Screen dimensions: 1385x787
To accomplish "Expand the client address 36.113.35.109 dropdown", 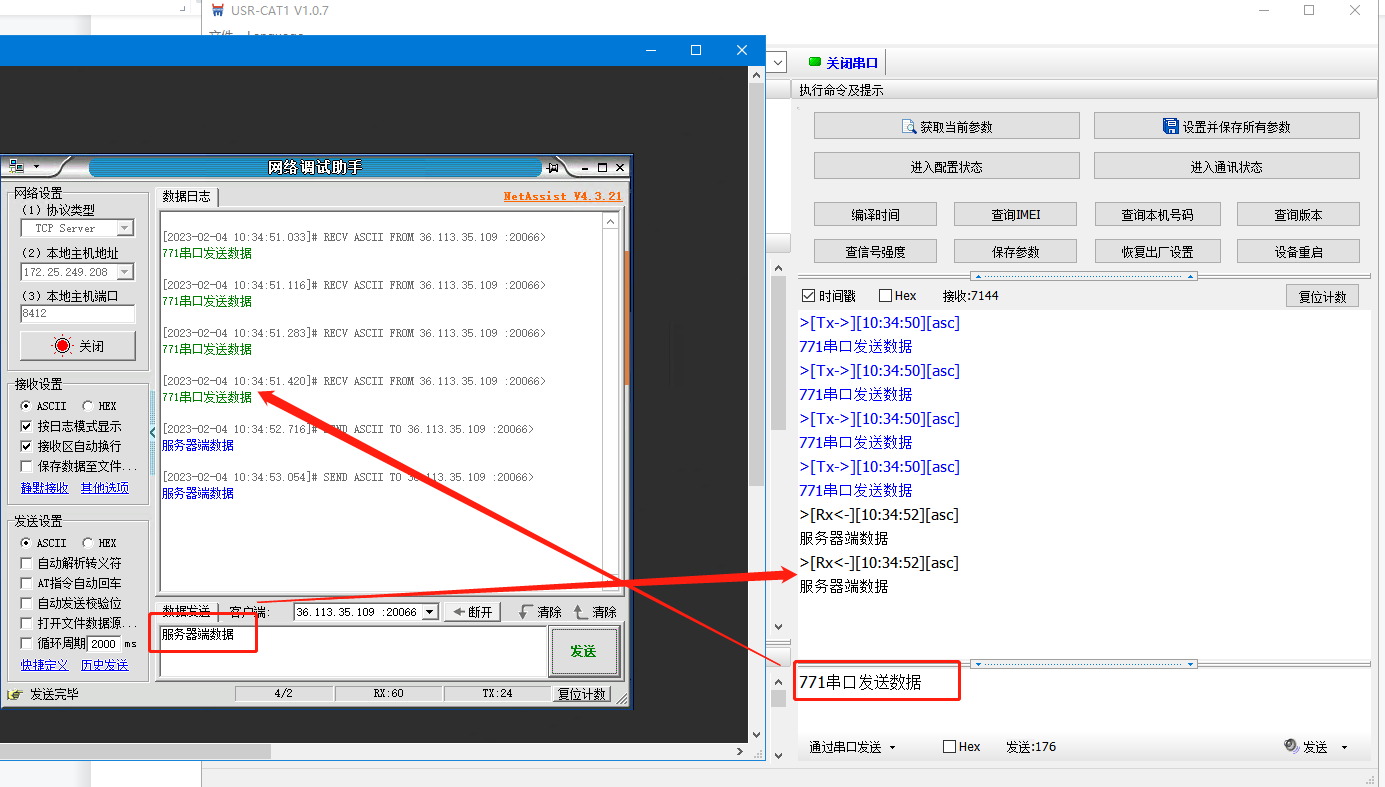I will coord(430,612).
